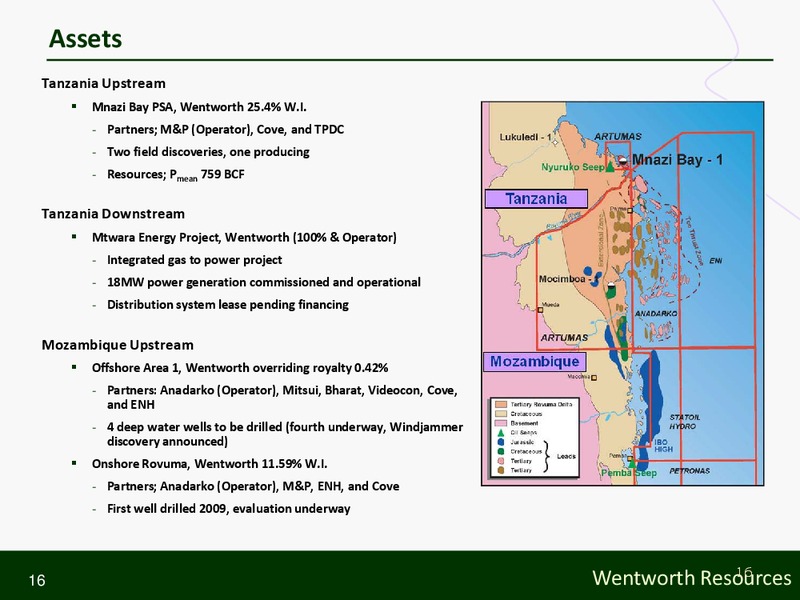This screenshot has width=800, height=600.
Task: Click the Pemba Seep map label
Action: pyautogui.click(x=629, y=473)
